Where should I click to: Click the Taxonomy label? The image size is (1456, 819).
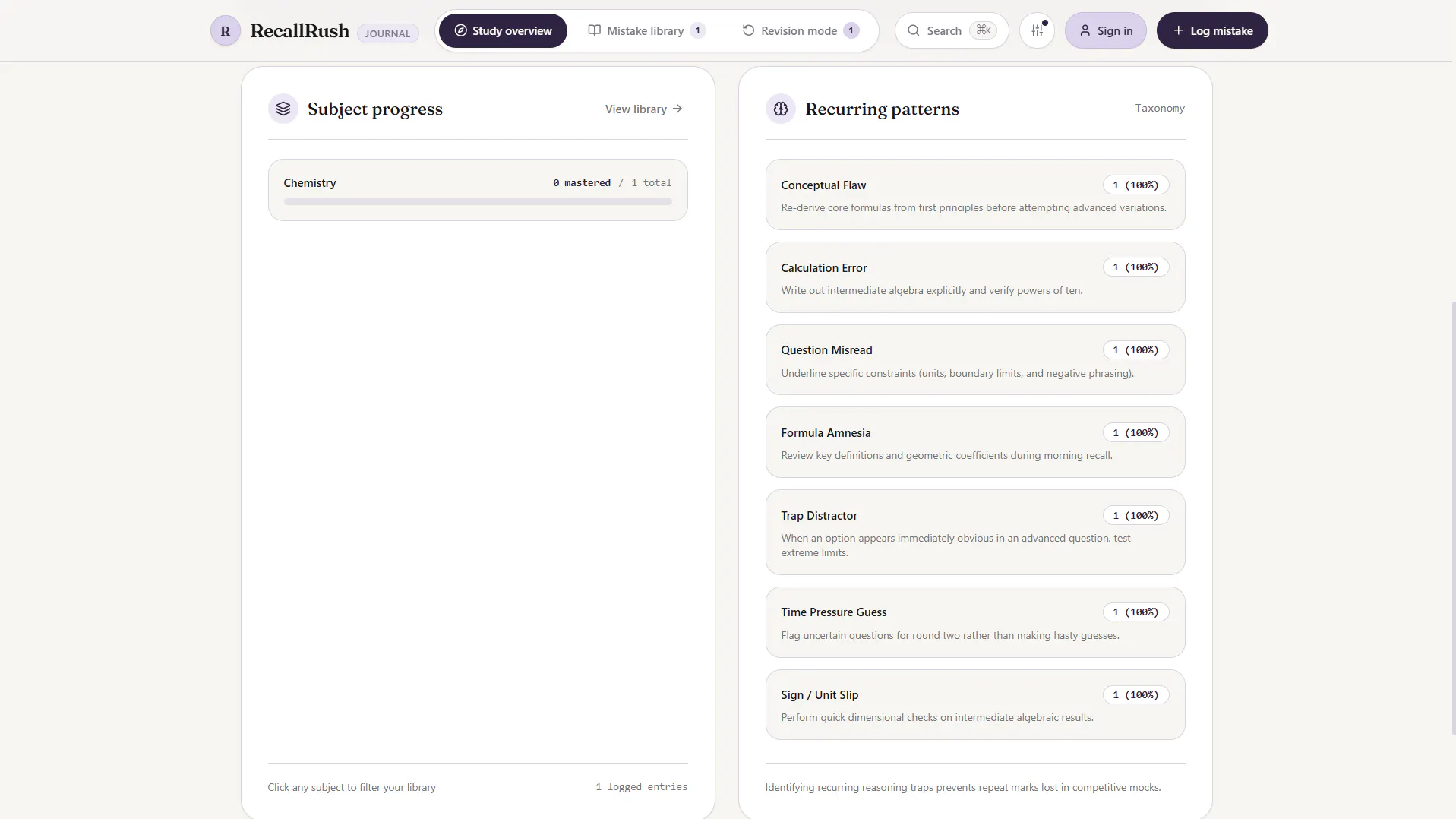[1160, 109]
